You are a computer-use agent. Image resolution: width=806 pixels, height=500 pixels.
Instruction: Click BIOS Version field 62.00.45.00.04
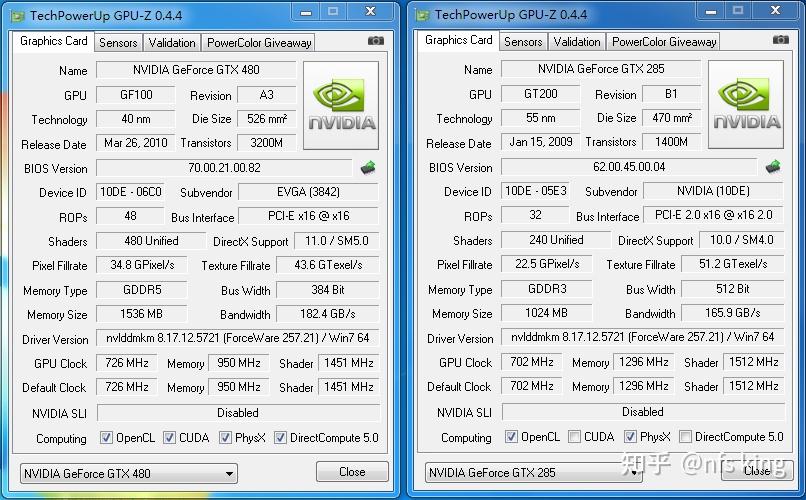[x=629, y=166]
